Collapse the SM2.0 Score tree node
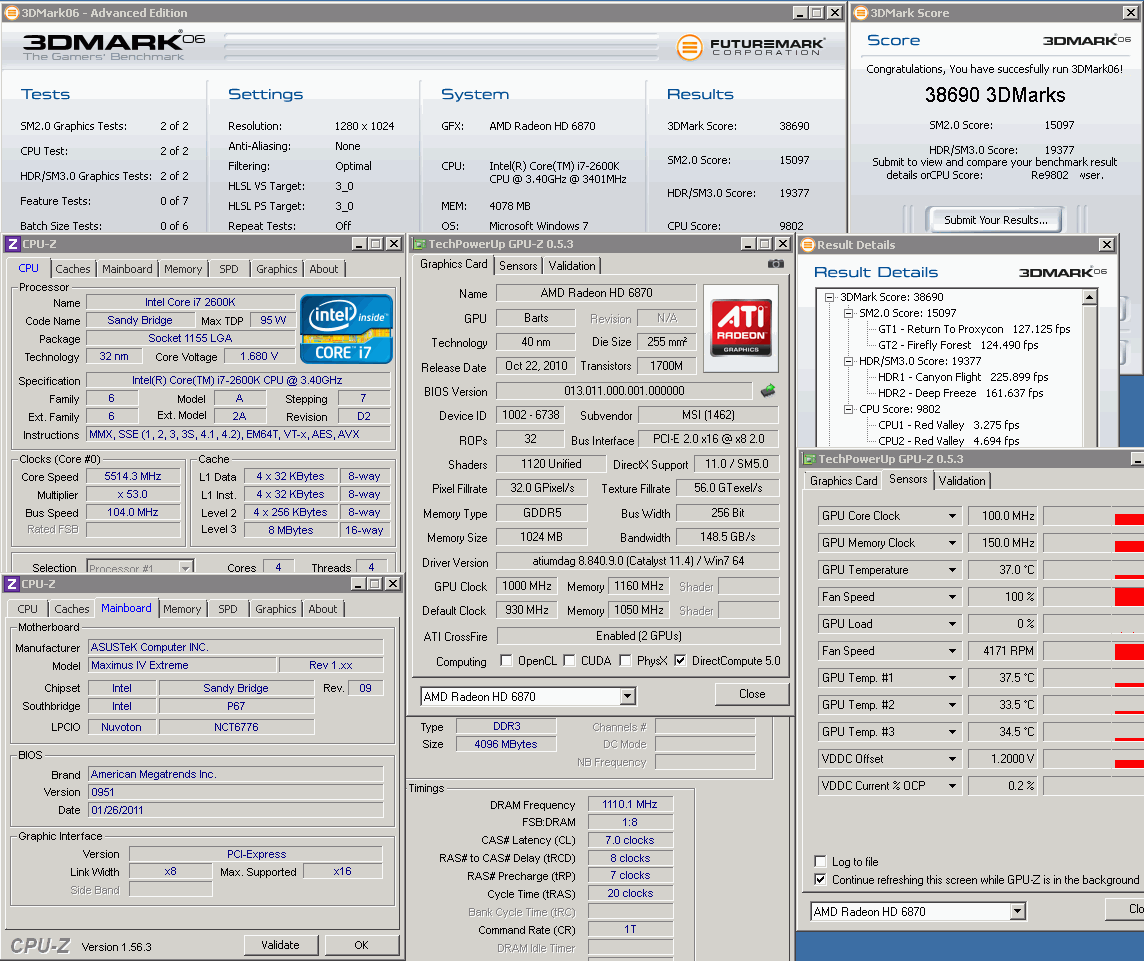 tap(849, 313)
